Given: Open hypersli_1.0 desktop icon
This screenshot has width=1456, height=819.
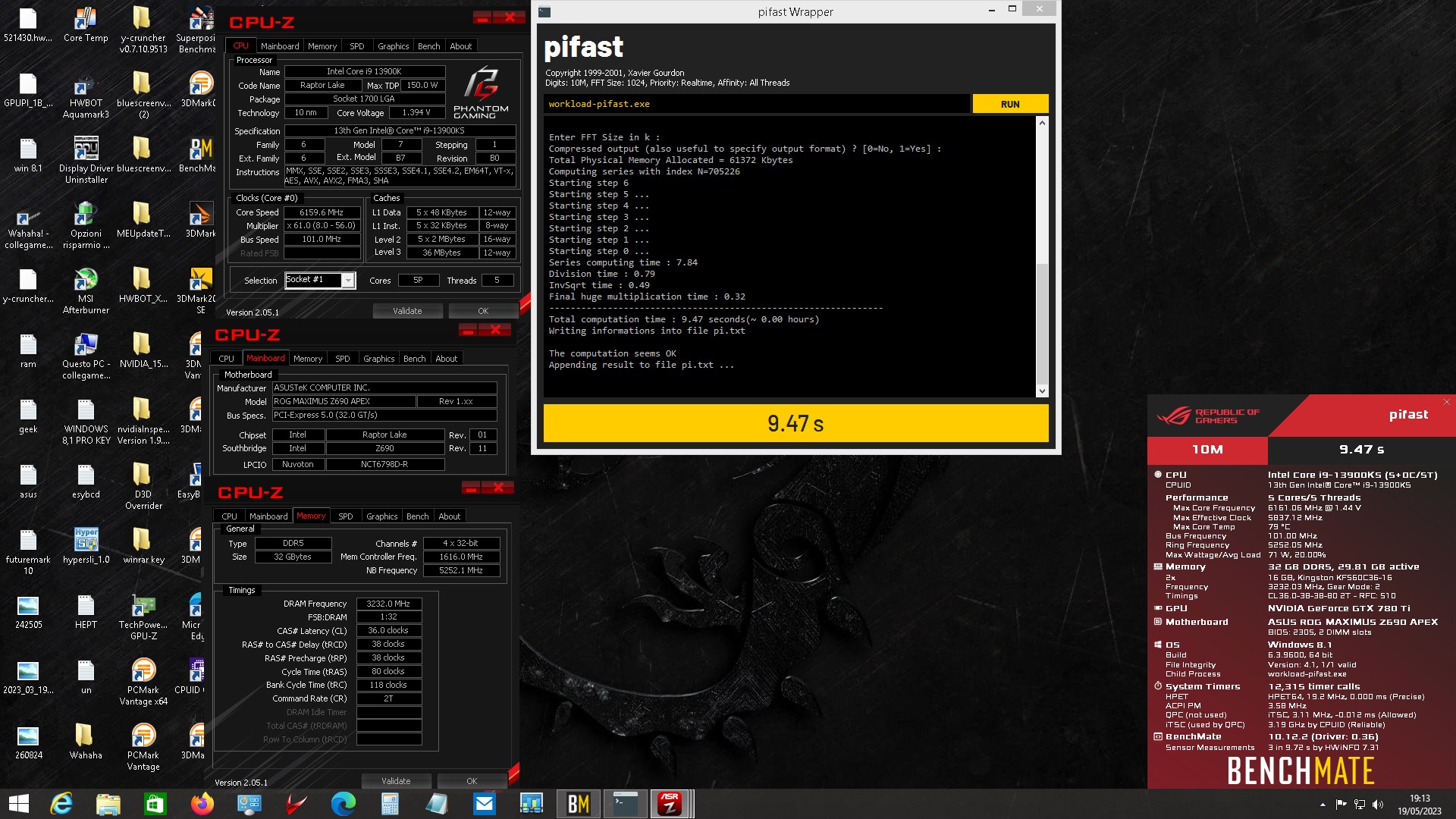Looking at the screenshot, I should point(86,547).
